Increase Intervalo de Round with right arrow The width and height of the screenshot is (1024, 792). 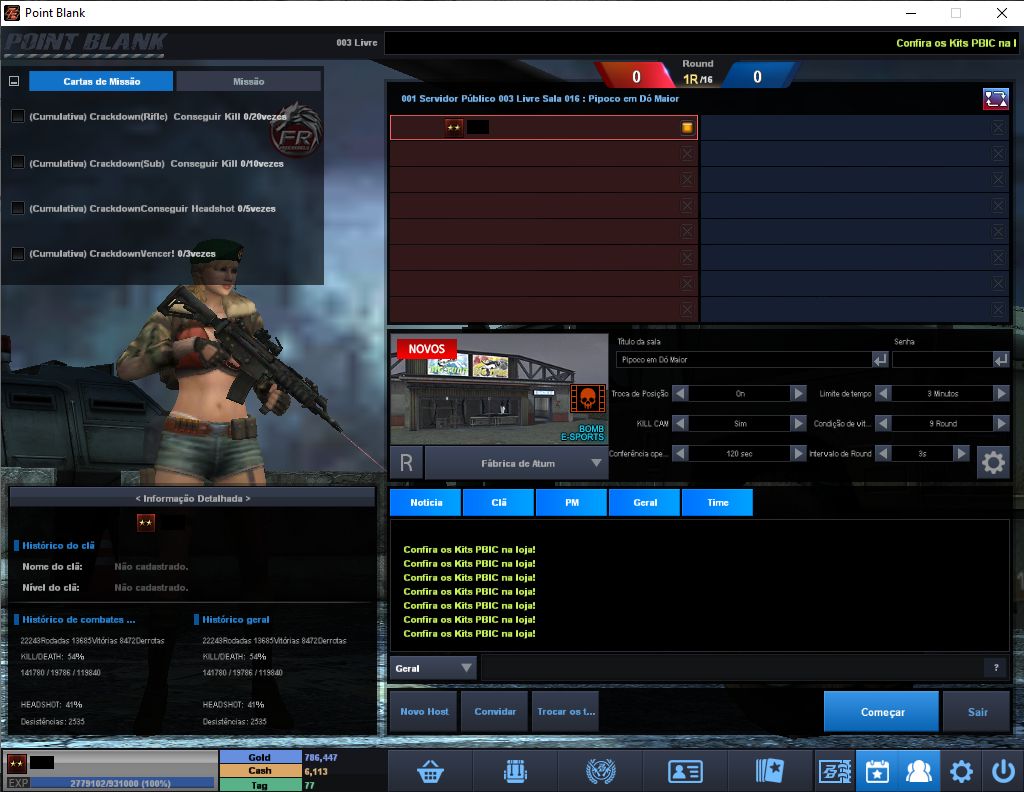click(961, 453)
